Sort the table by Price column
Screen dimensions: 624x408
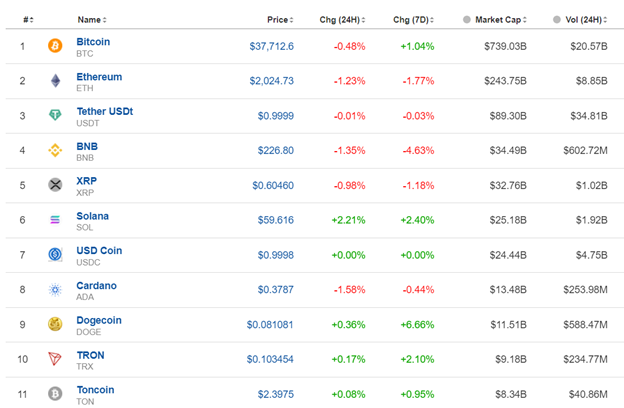[x=280, y=20]
